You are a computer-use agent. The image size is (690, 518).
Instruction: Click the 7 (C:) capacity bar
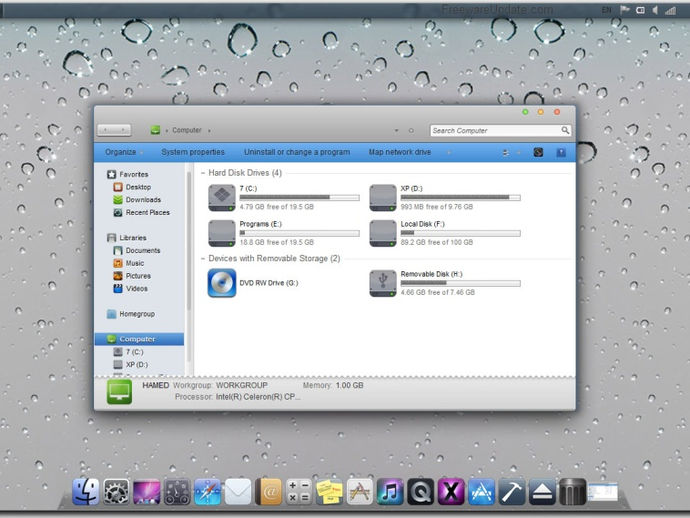299,198
